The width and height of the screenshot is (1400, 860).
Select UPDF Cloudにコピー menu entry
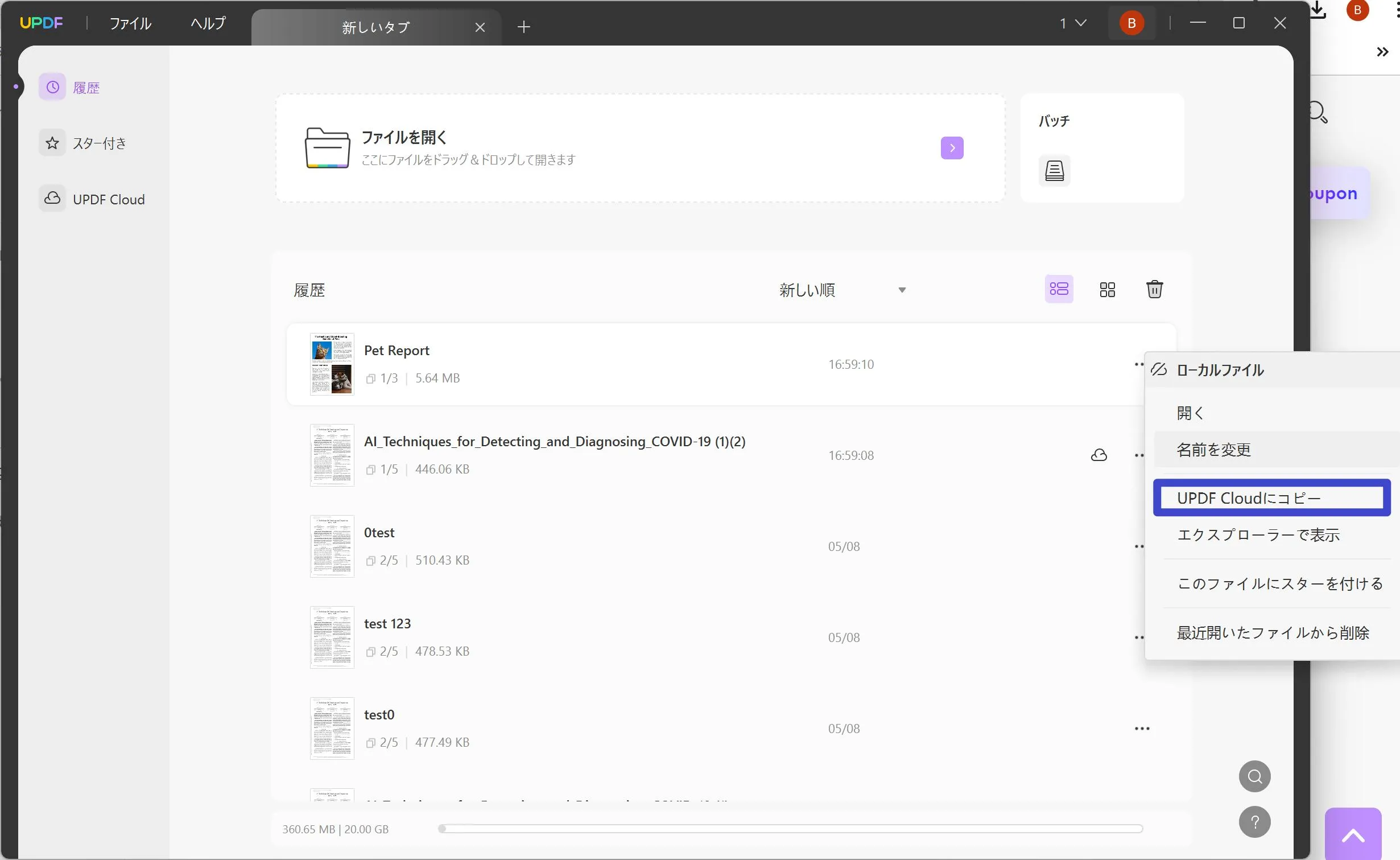(x=1272, y=498)
